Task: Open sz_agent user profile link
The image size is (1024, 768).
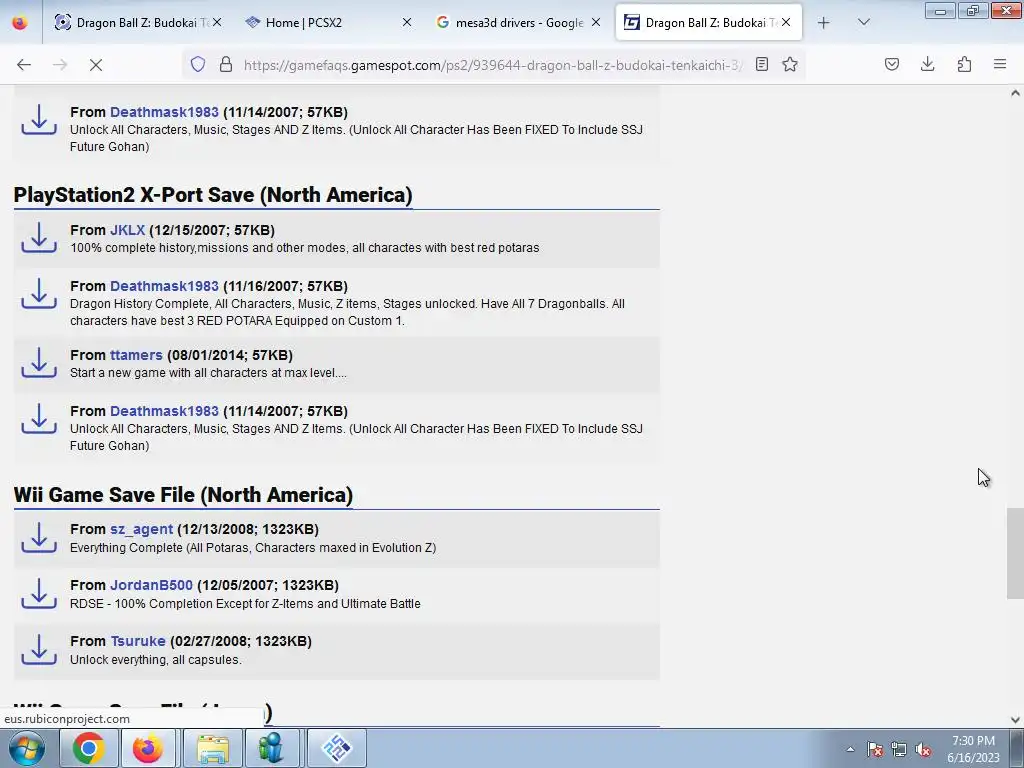Action: 141,529
